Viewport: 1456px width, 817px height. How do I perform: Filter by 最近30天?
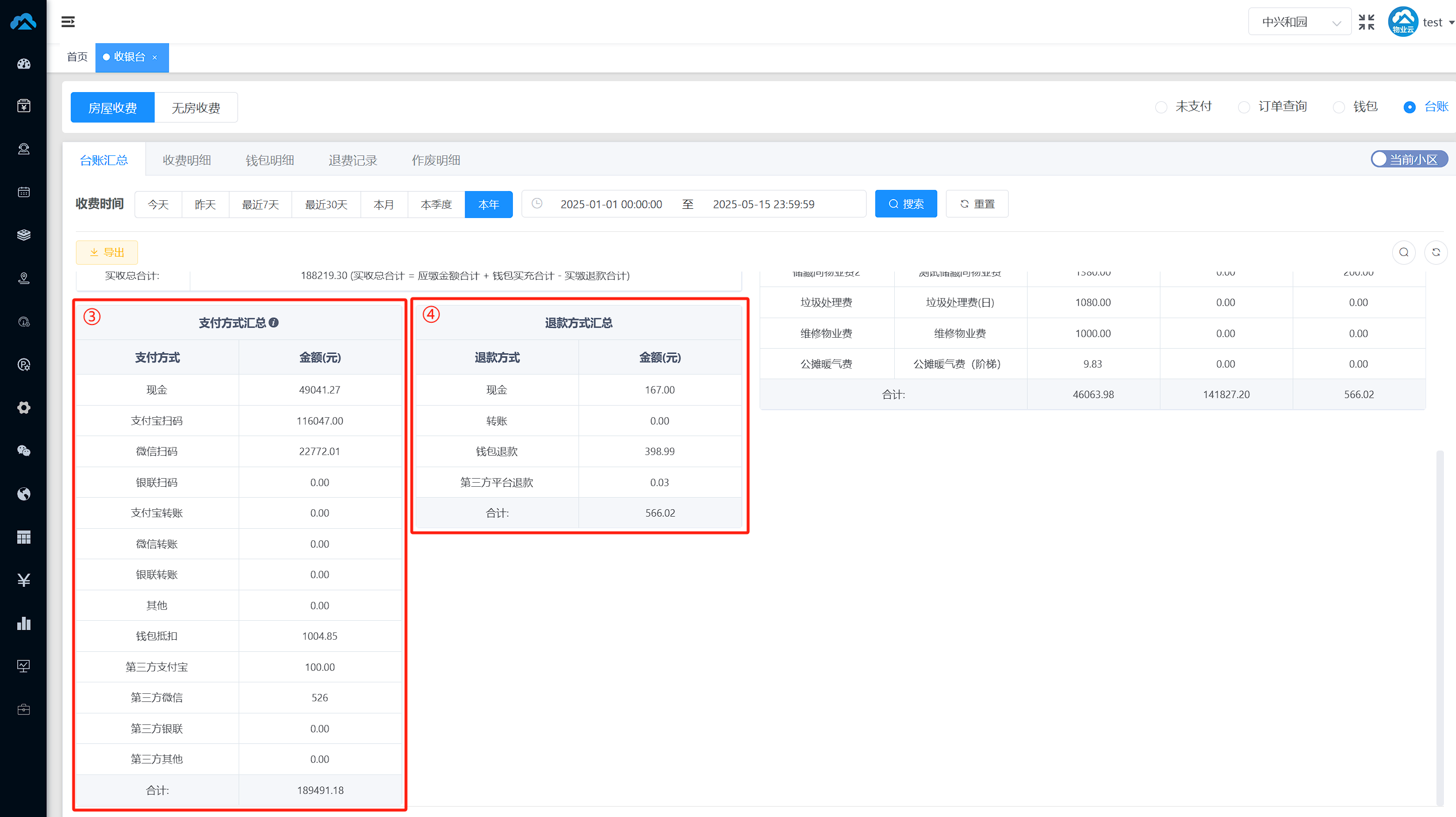pos(326,204)
